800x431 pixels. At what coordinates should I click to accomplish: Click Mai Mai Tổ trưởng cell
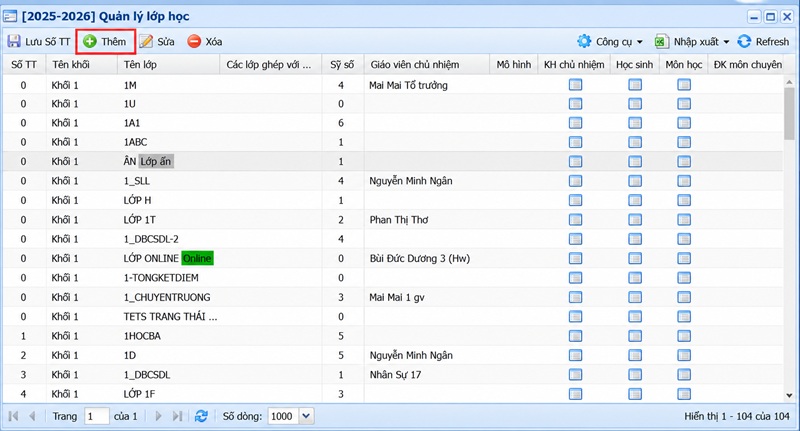click(x=408, y=85)
